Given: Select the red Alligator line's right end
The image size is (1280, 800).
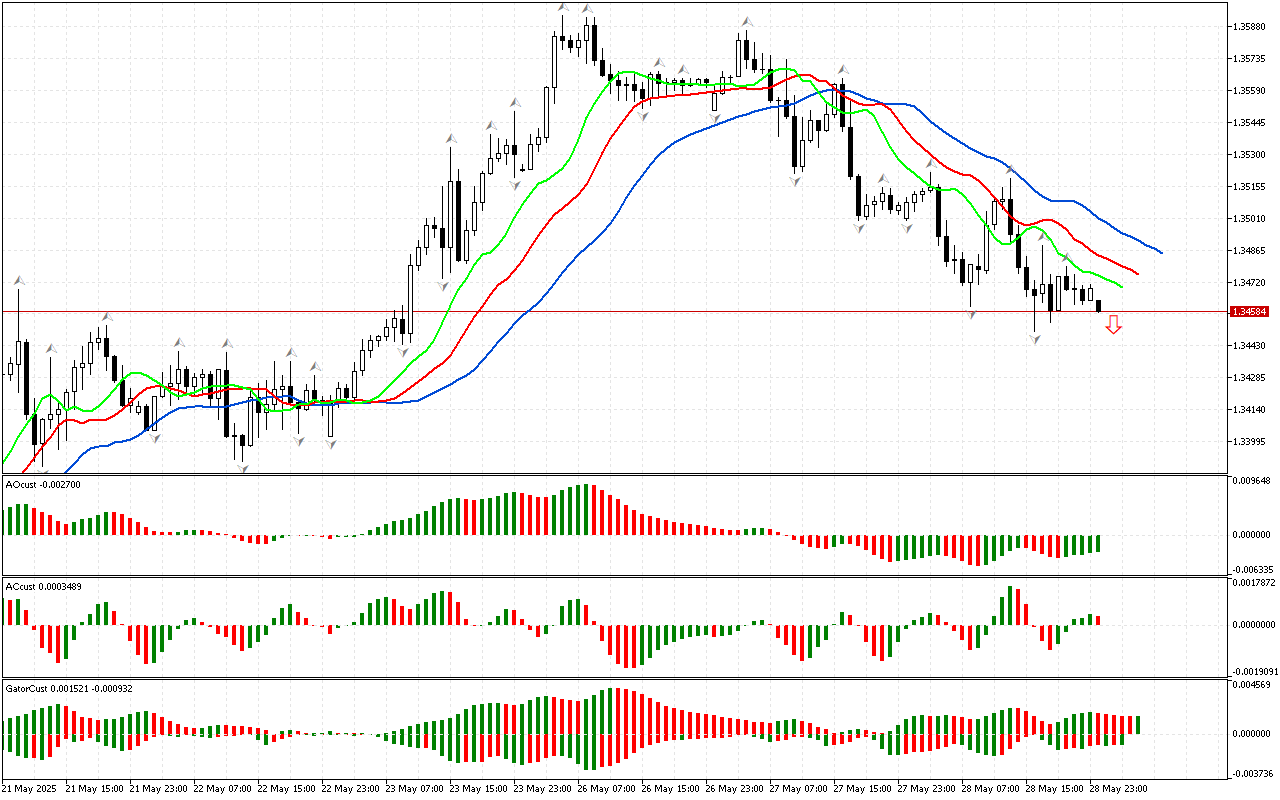Looking at the screenshot, I should 1136,272.
